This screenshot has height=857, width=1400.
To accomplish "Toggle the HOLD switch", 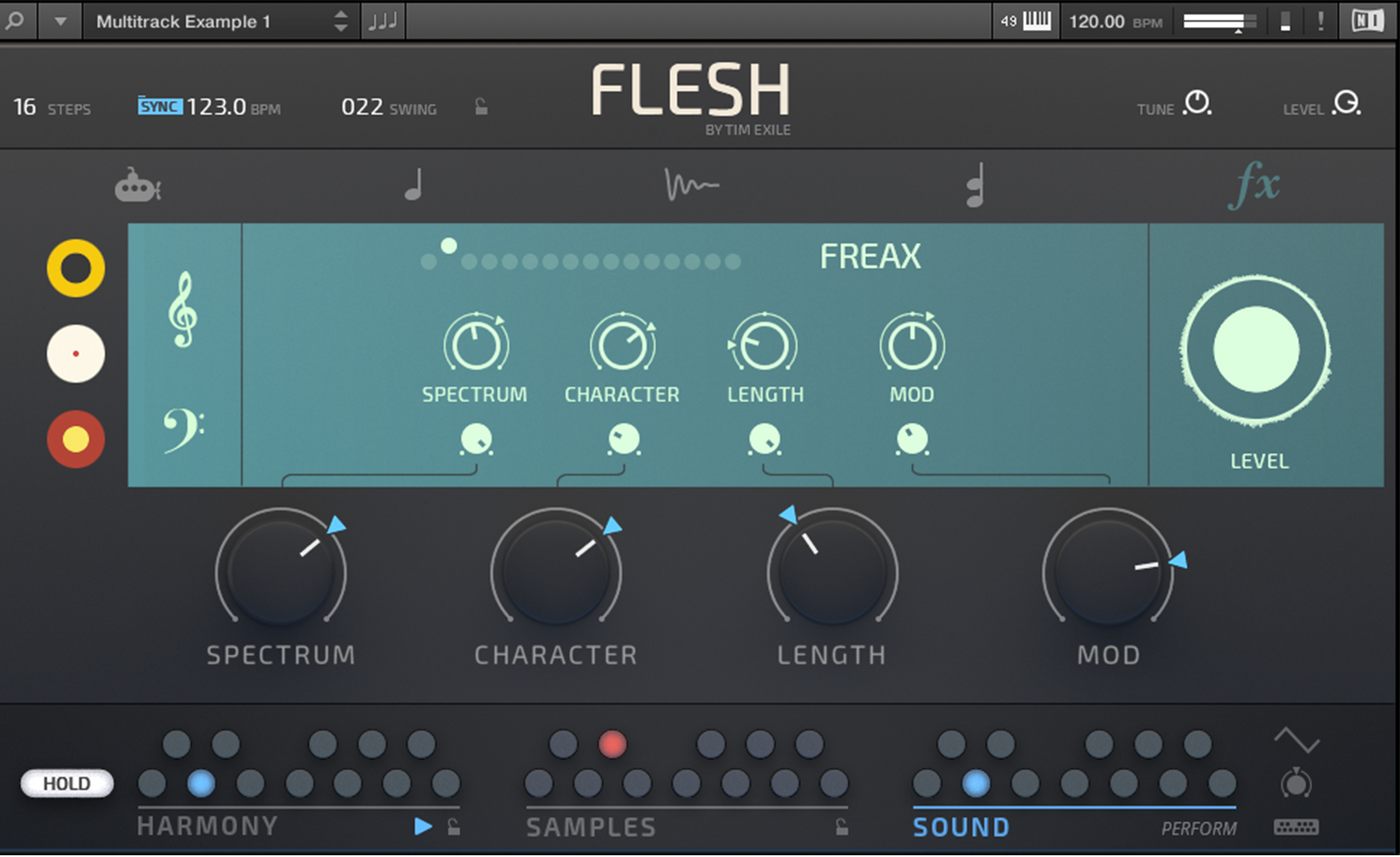I will [67, 784].
